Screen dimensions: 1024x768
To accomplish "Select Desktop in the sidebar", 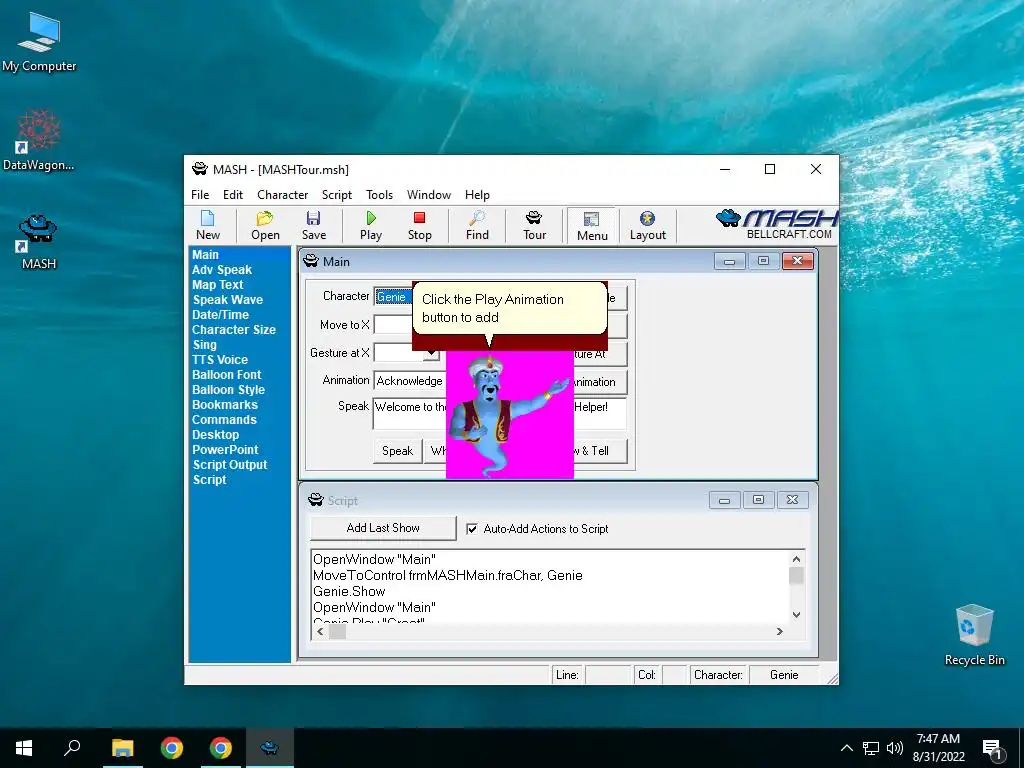I will click(215, 435).
